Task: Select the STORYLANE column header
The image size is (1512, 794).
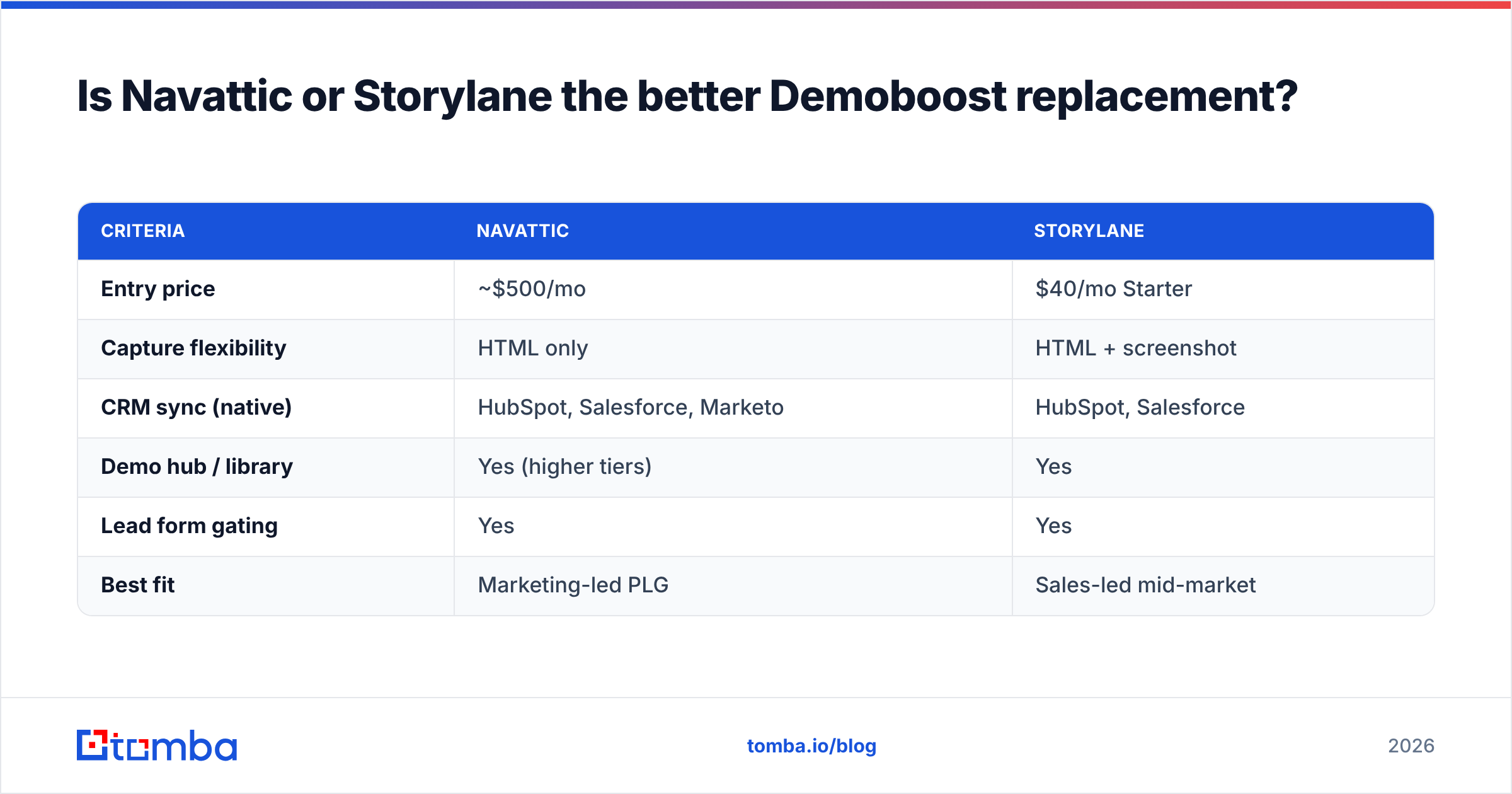Action: pyautogui.click(x=1089, y=231)
